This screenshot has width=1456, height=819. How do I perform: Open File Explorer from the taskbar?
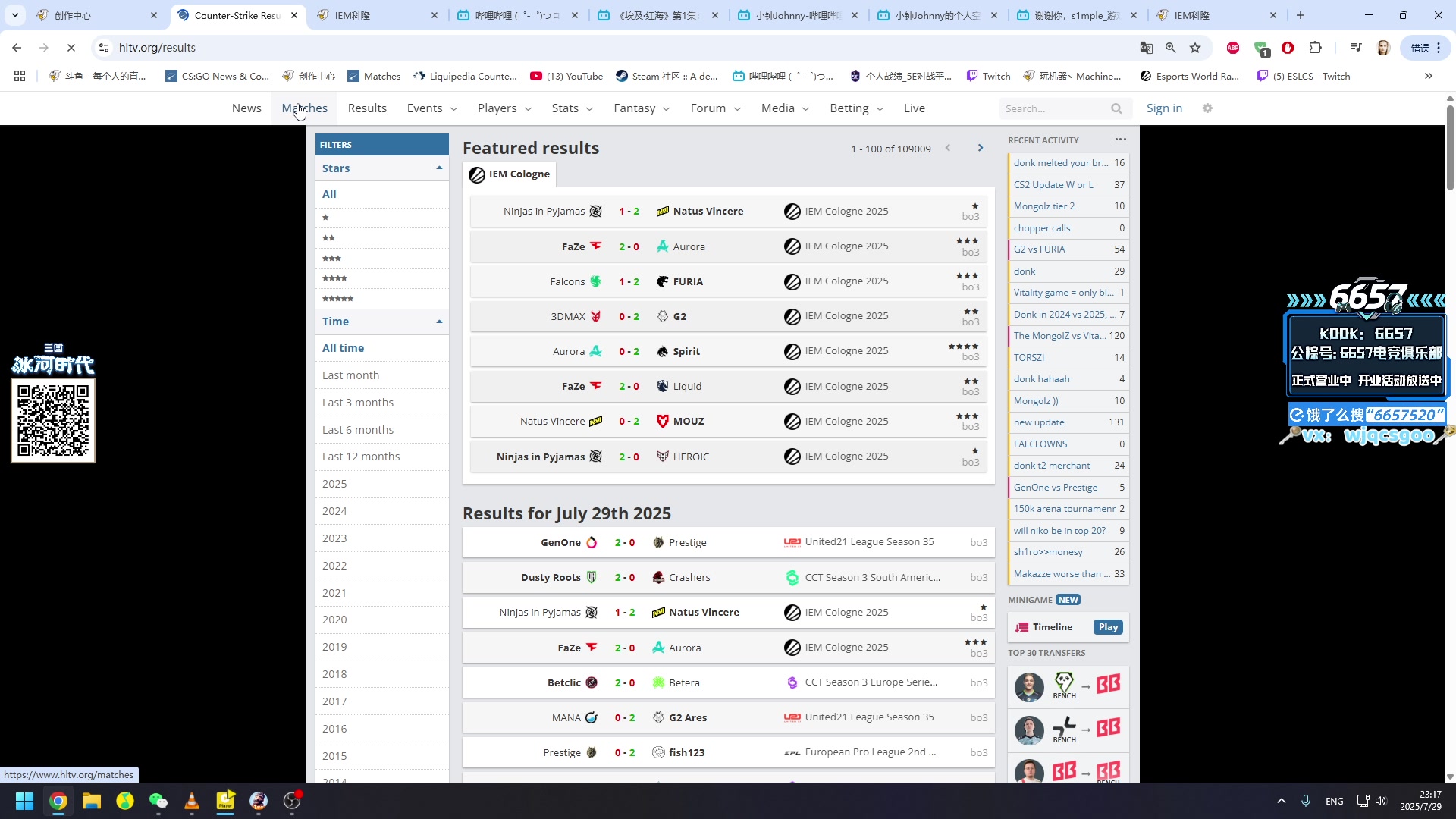(x=92, y=801)
